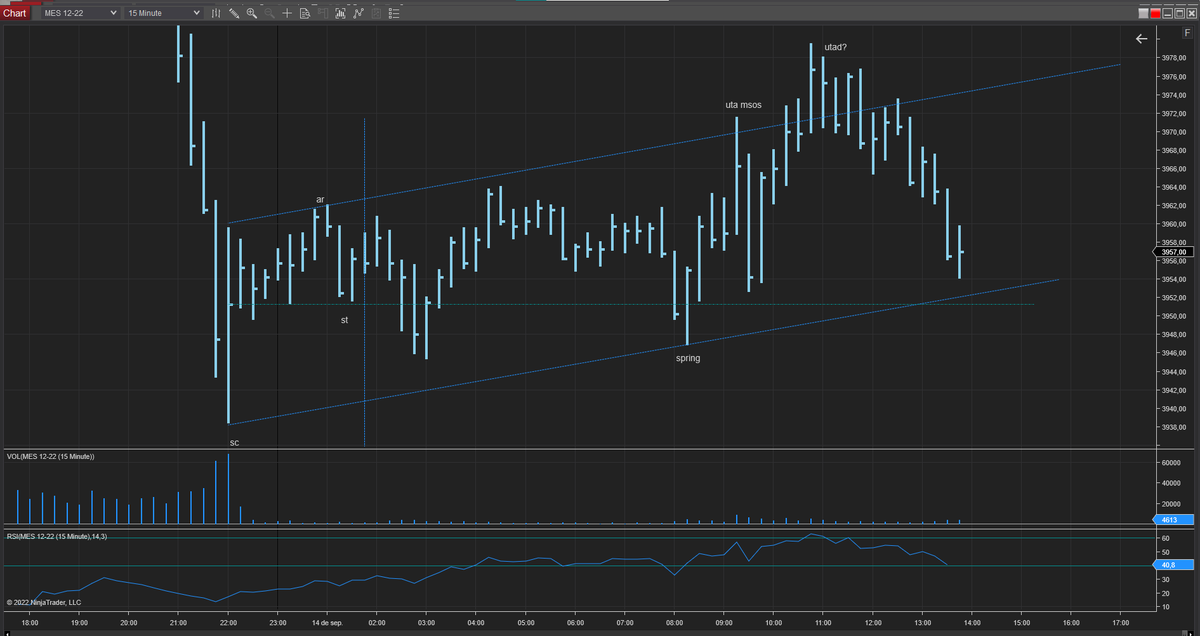The width and height of the screenshot is (1200, 636).
Task: Click the return-to-latest-bar arrow
Action: (1142, 39)
